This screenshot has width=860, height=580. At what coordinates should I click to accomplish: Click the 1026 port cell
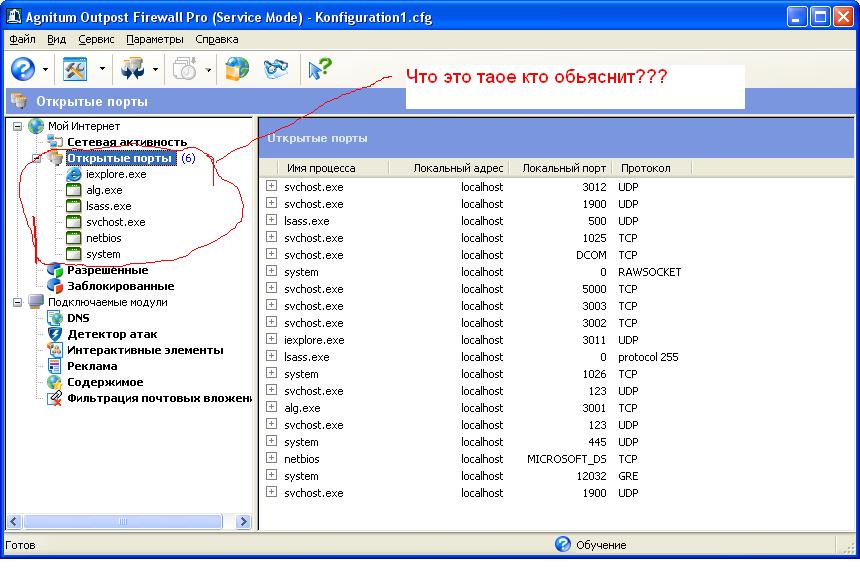click(x=594, y=374)
